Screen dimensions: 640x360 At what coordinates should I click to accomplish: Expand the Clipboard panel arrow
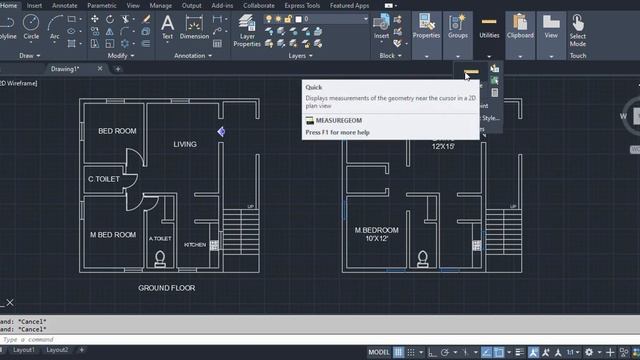coord(520,56)
